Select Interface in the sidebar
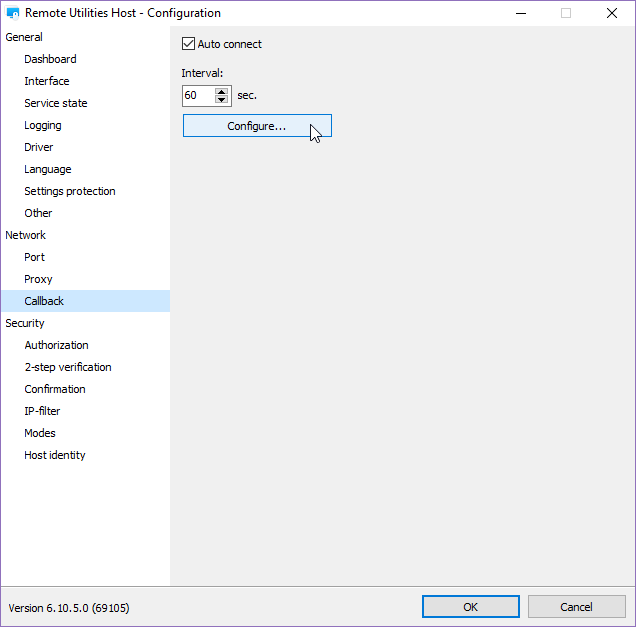The image size is (636, 627). pos(47,81)
